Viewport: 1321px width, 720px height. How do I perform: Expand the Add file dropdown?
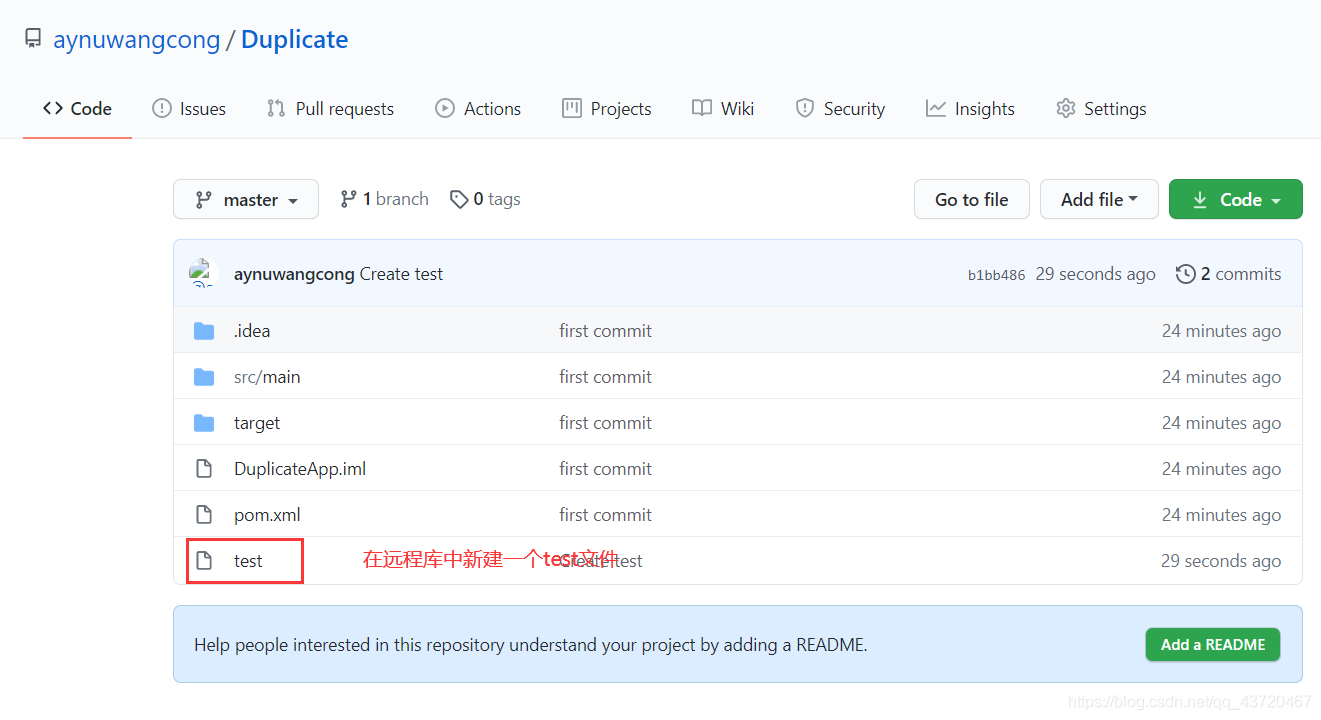point(1099,199)
